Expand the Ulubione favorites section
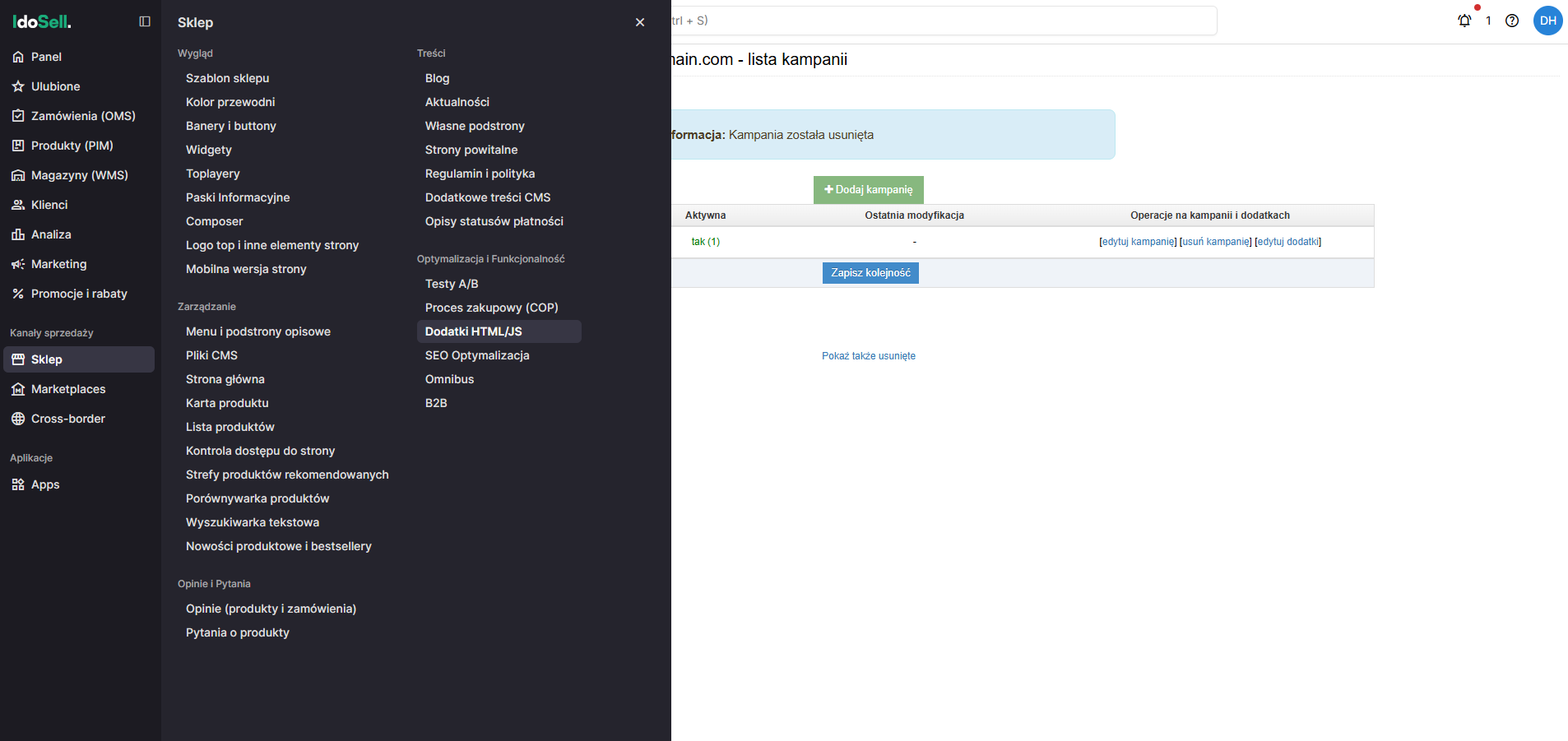1568x741 pixels. coord(54,86)
